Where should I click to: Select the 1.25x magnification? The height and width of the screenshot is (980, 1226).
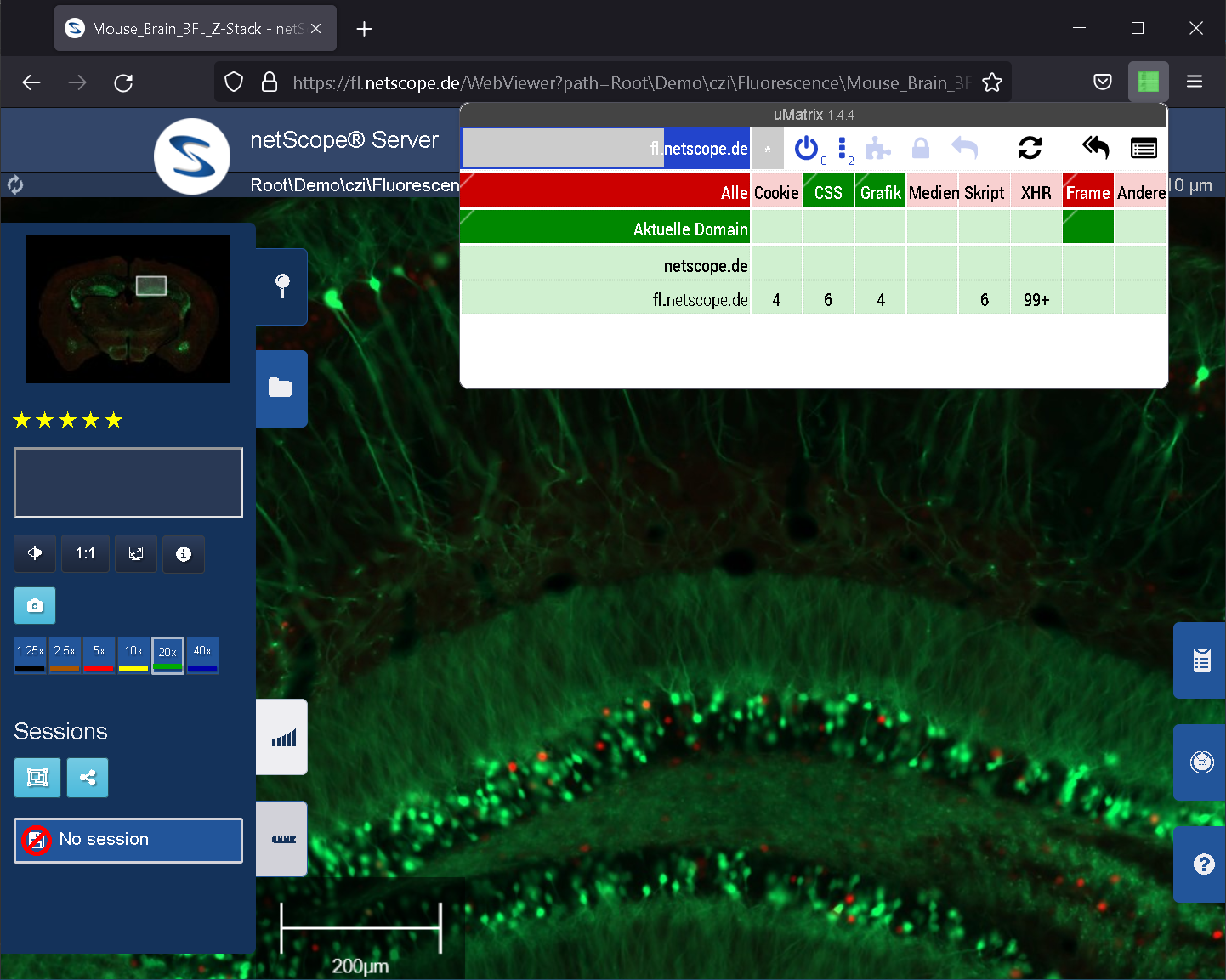(30, 655)
